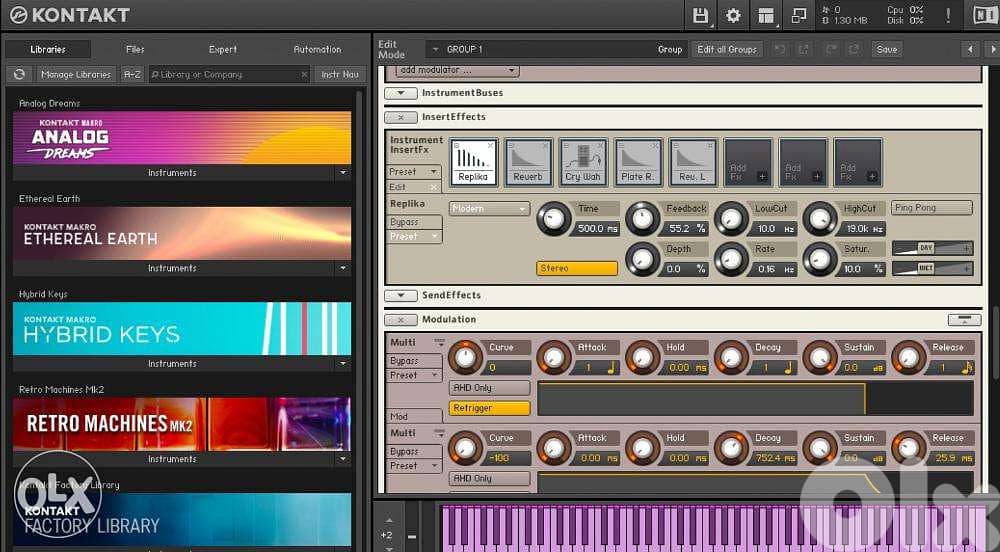Image resolution: width=1000 pixels, height=552 pixels.
Task: Click the Replika HighCut knob
Action: click(x=820, y=219)
